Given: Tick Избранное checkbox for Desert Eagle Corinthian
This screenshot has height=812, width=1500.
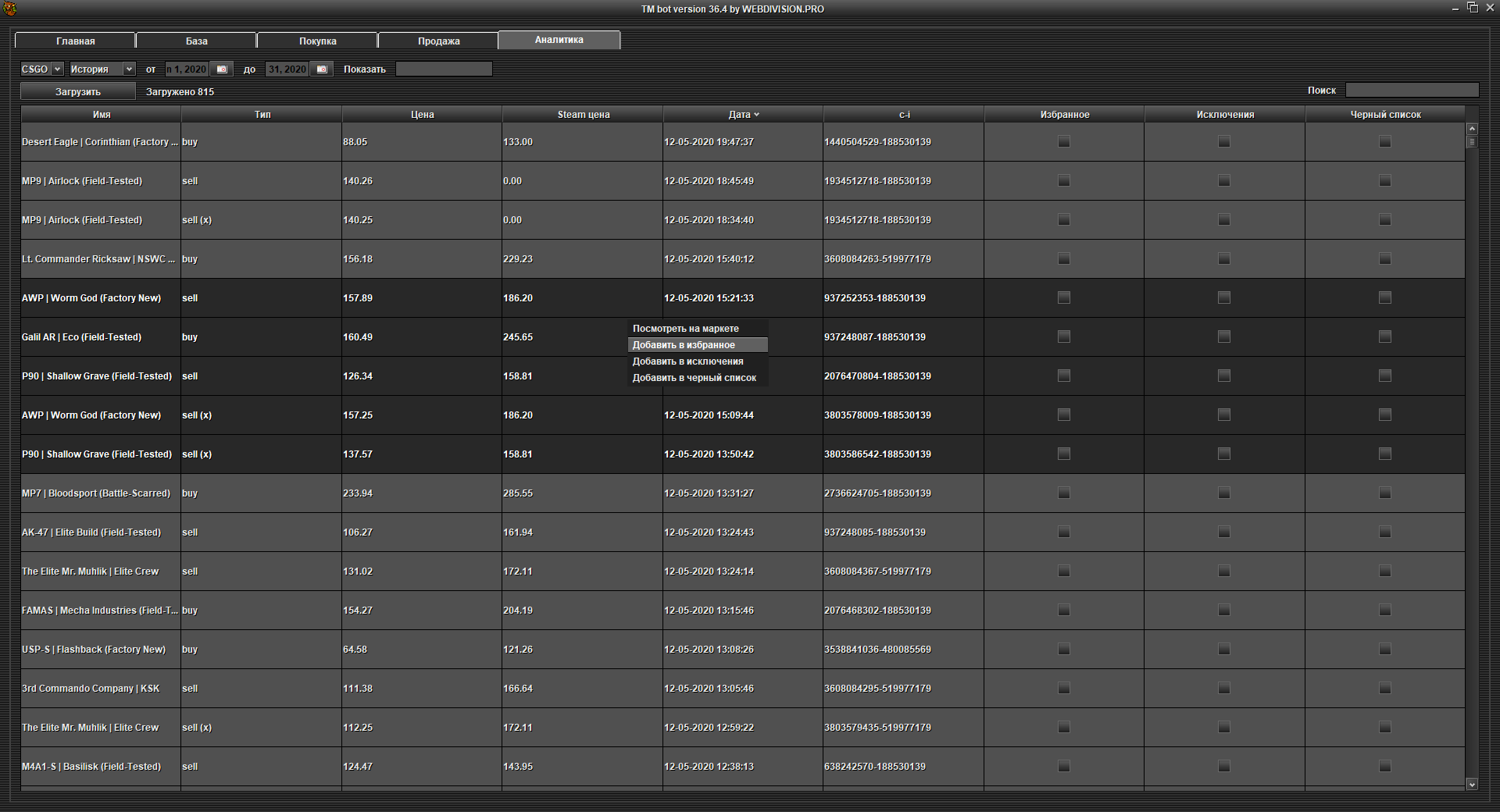Looking at the screenshot, I should [1064, 142].
